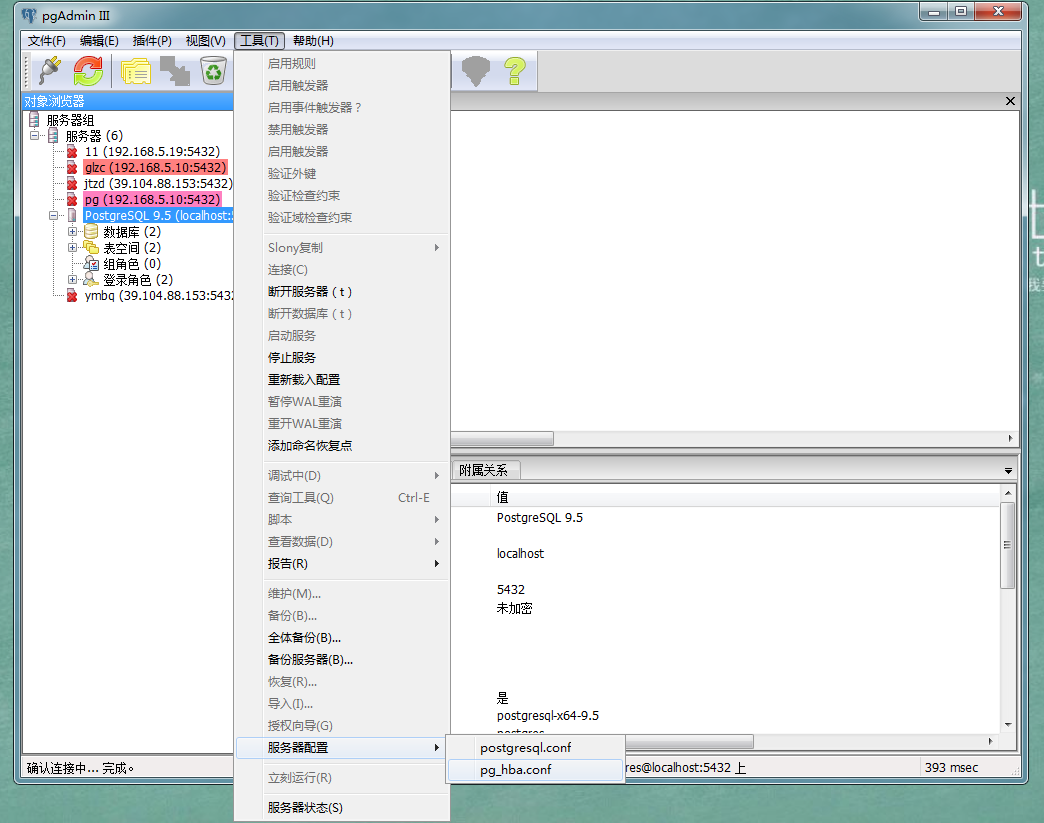Open the 文件(F) menu
This screenshot has height=823, width=1044.
click(x=46, y=41)
